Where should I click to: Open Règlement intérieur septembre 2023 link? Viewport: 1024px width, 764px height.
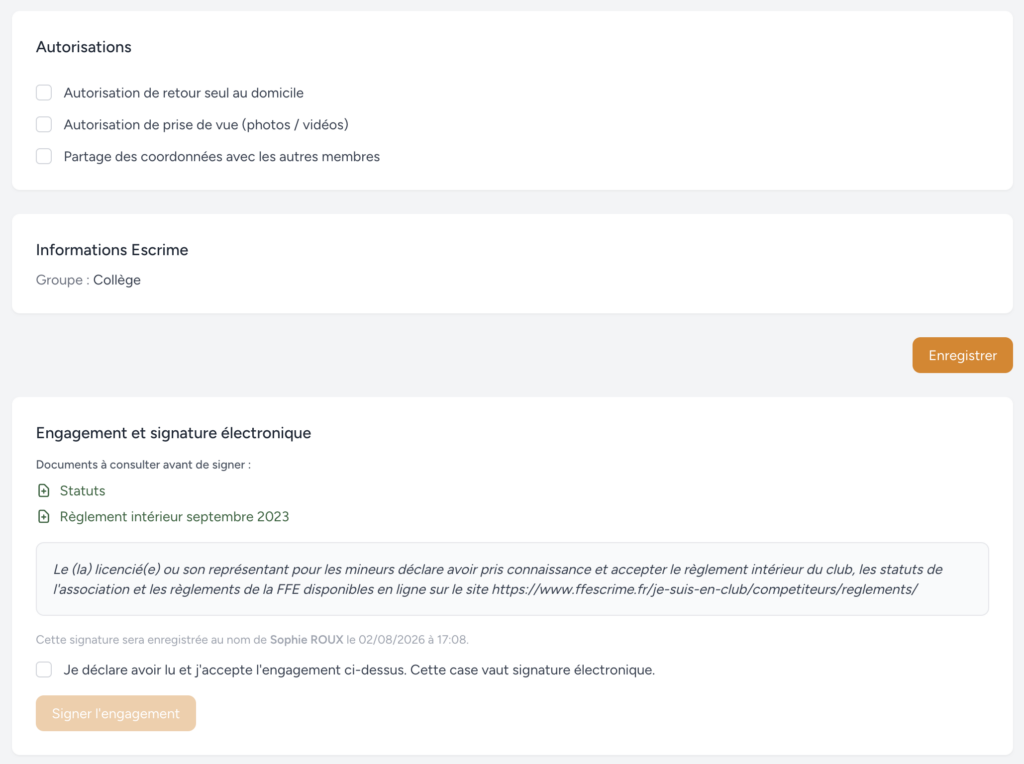174,517
